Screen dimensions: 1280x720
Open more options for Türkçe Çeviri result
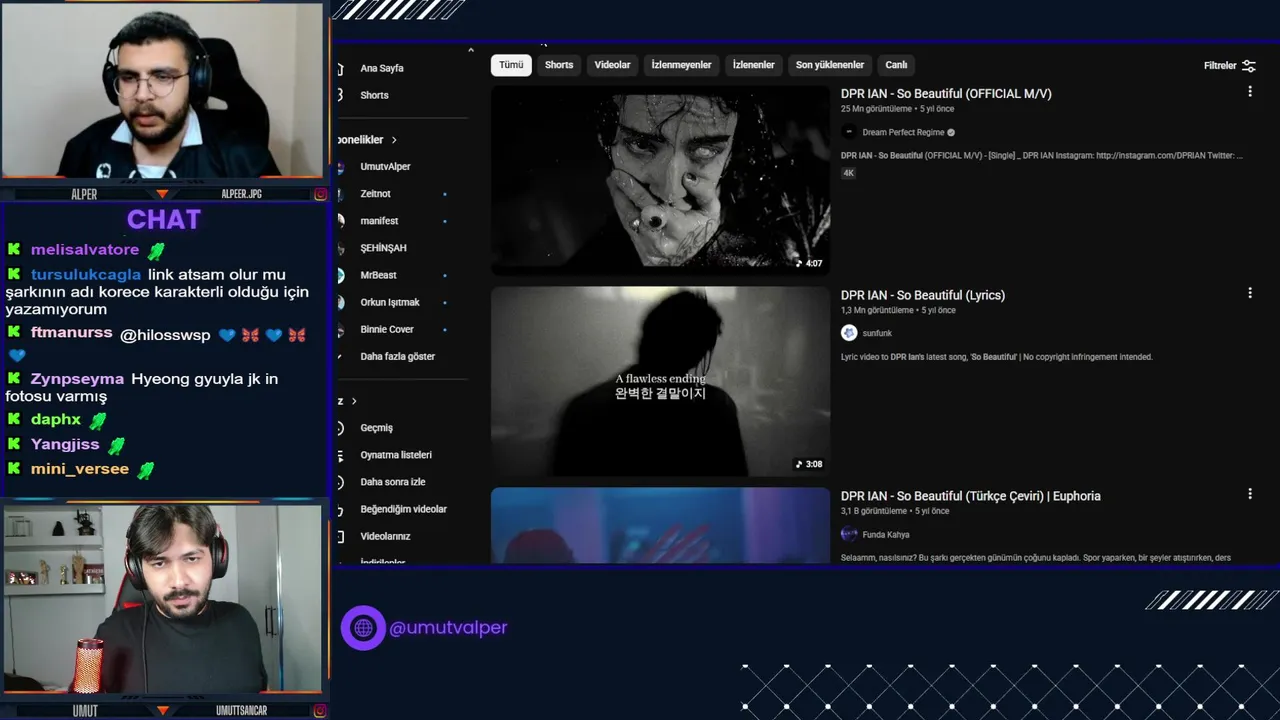[1249, 494]
